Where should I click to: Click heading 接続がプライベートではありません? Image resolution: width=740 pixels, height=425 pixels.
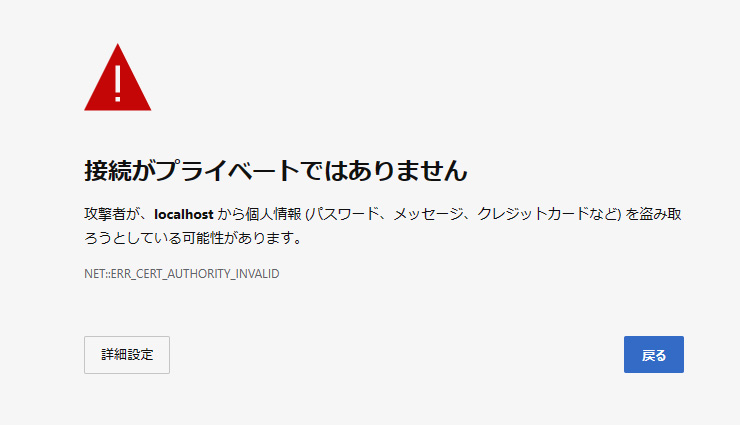(x=276, y=171)
